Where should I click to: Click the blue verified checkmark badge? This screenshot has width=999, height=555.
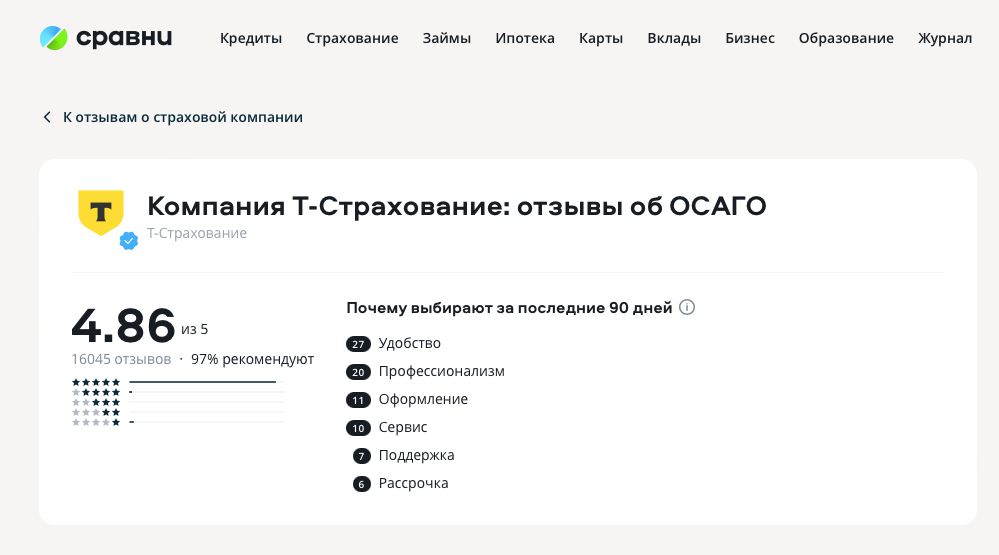tap(129, 241)
